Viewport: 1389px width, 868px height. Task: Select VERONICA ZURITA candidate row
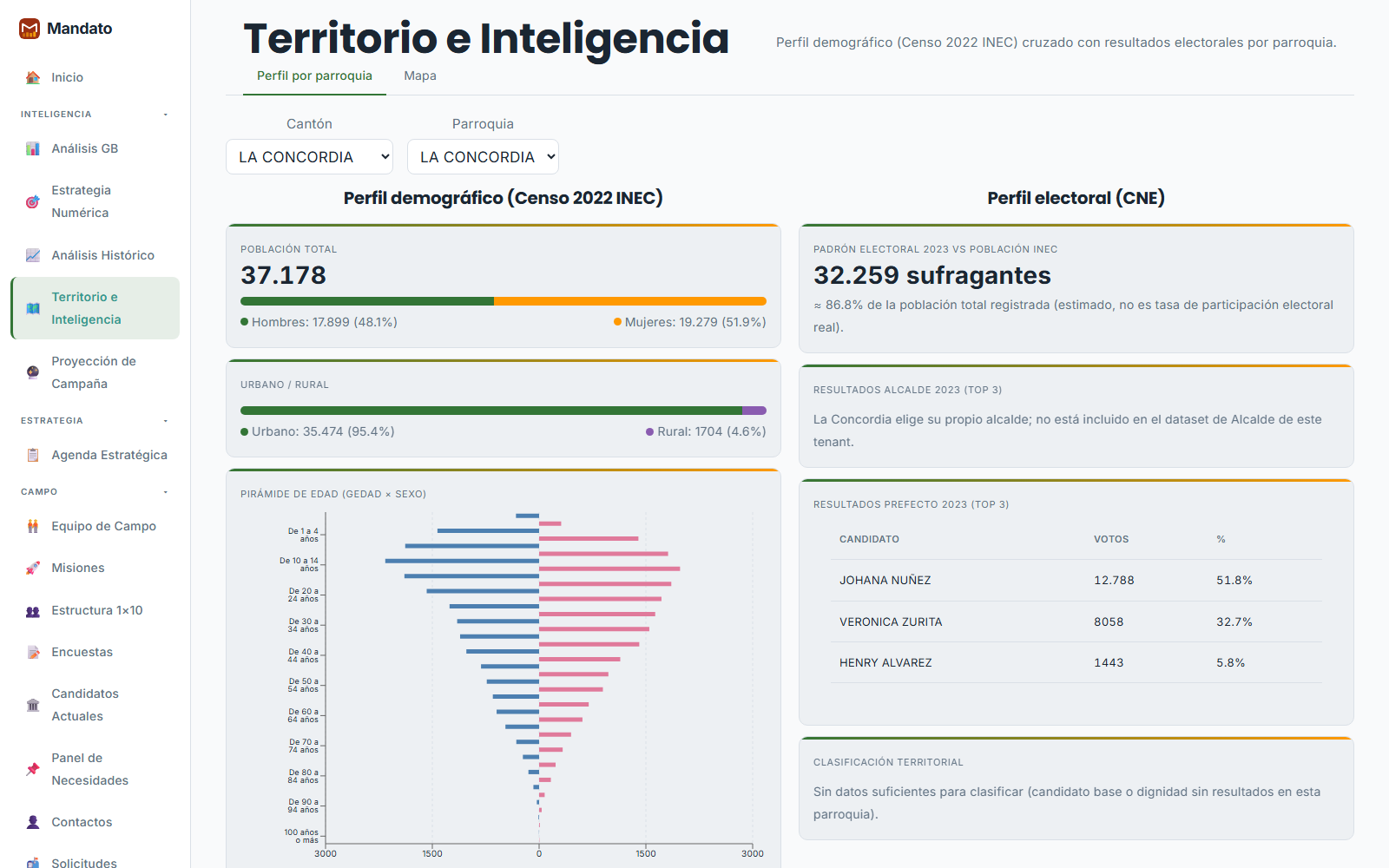pyautogui.click(x=1076, y=621)
